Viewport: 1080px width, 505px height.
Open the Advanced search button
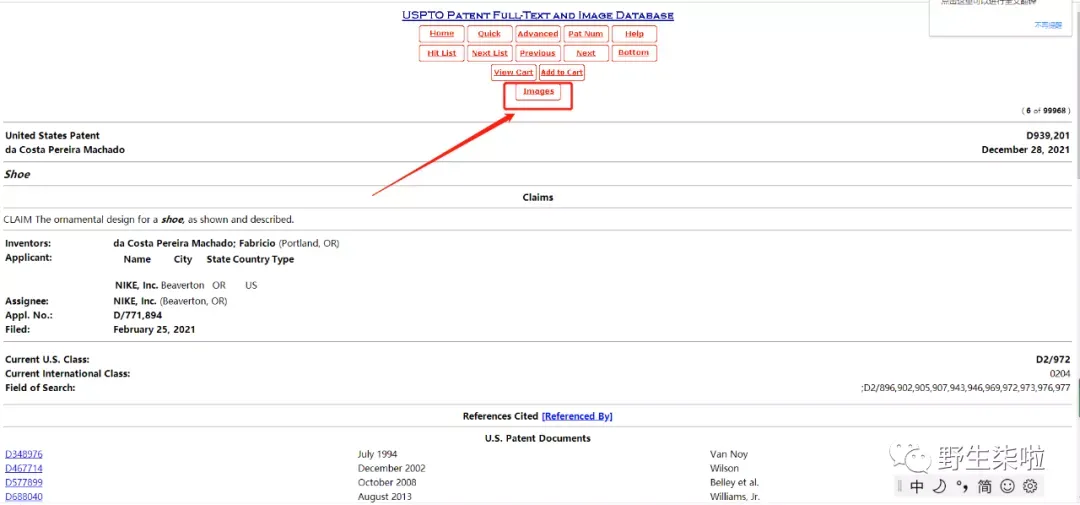(538, 34)
